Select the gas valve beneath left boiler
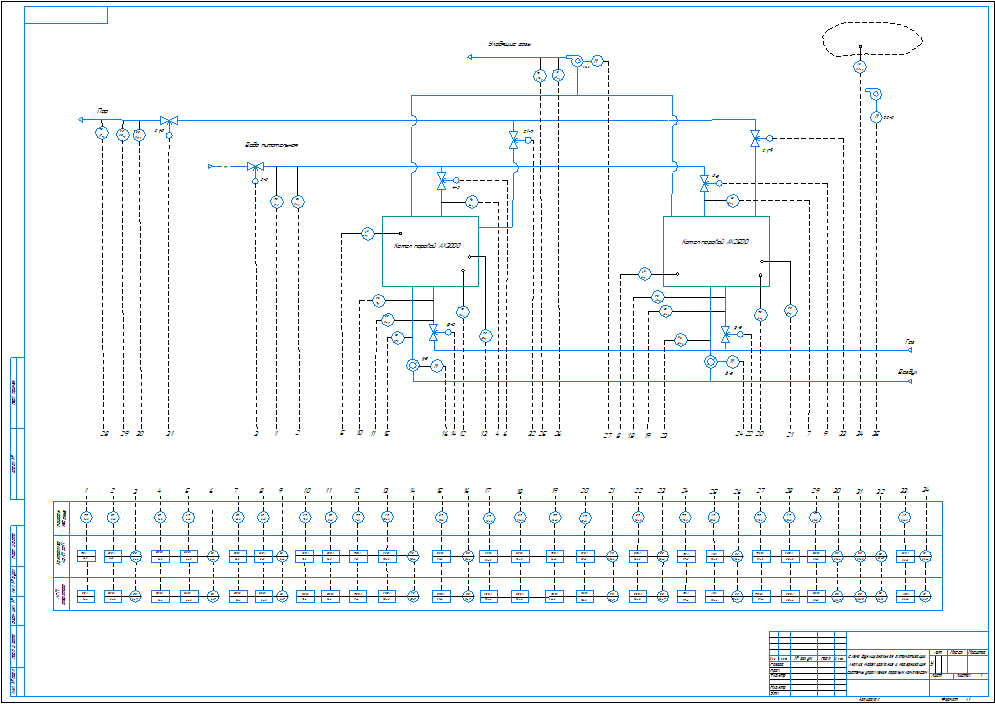Image resolution: width=995 pixels, height=704 pixels. point(433,330)
